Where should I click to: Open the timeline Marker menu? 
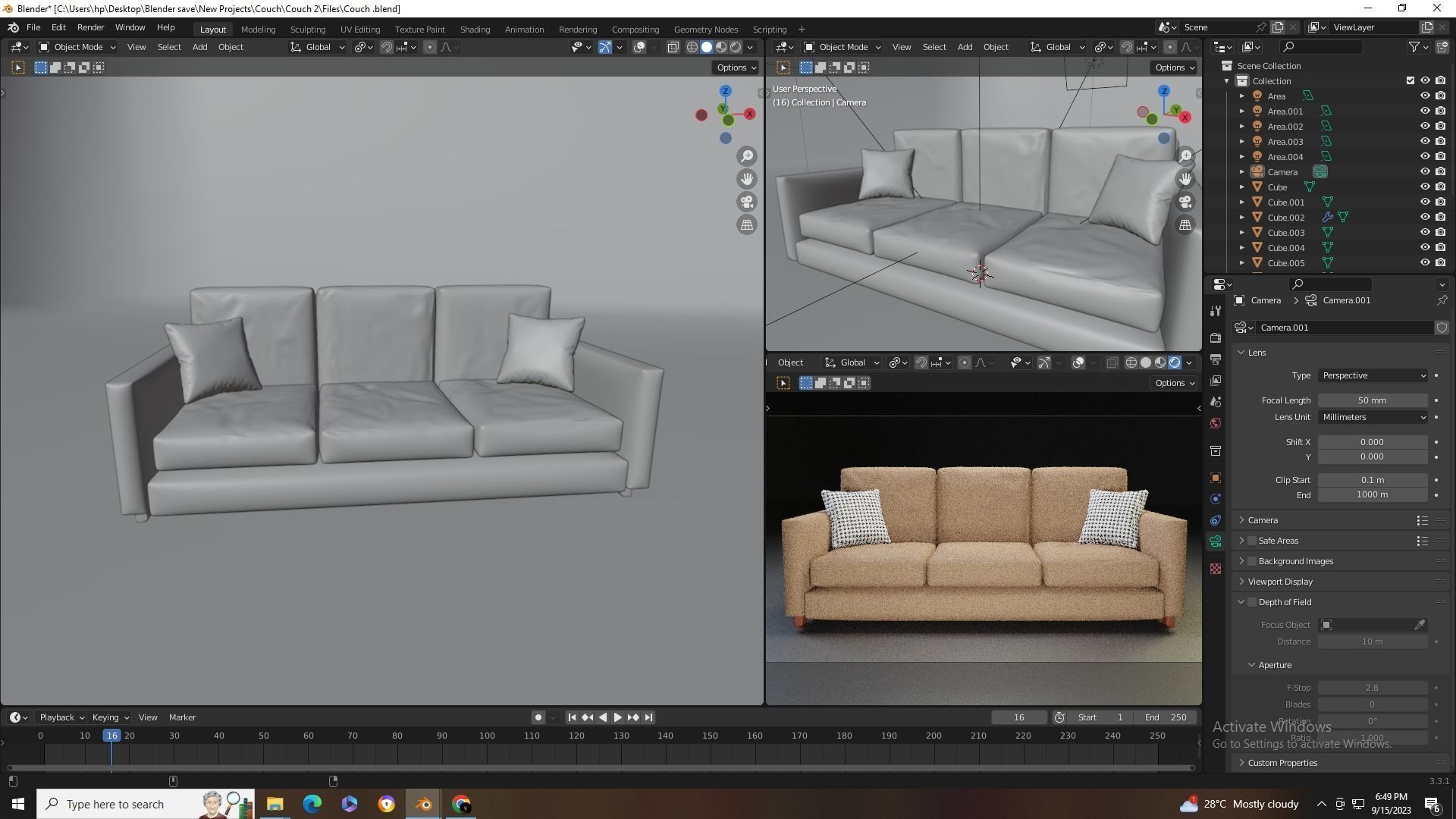point(182,717)
